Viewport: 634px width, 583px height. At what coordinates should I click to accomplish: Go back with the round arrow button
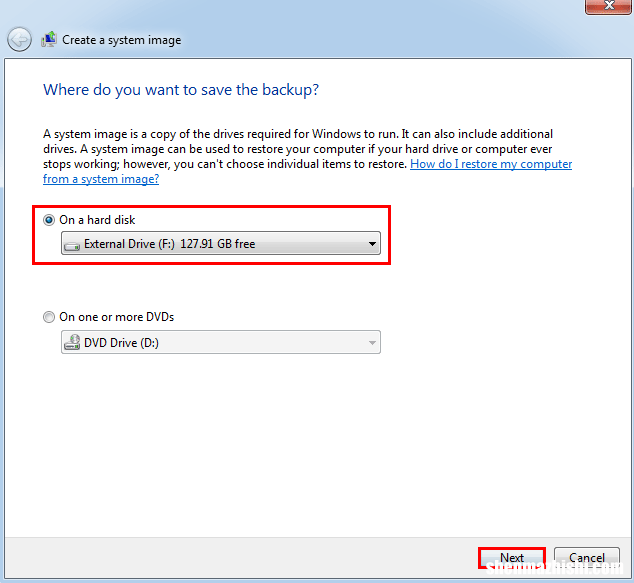[19, 40]
